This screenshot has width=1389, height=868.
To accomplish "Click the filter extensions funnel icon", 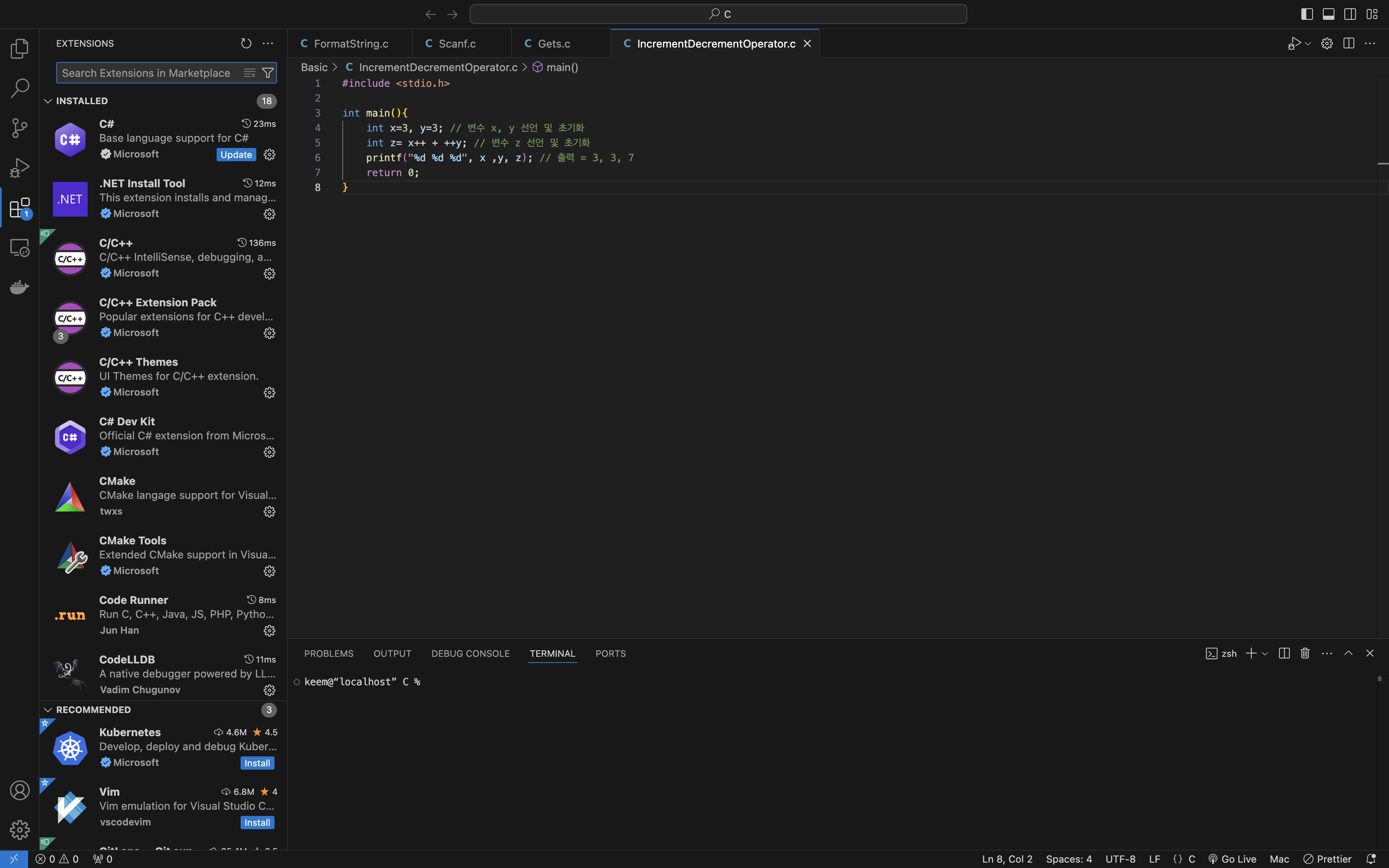I will click(x=267, y=73).
